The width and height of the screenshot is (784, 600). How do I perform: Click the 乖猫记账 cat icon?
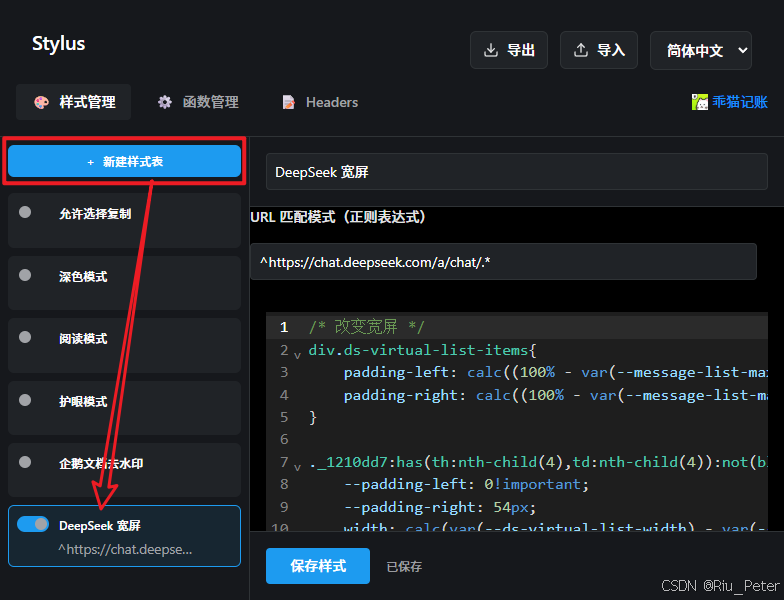point(700,102)
